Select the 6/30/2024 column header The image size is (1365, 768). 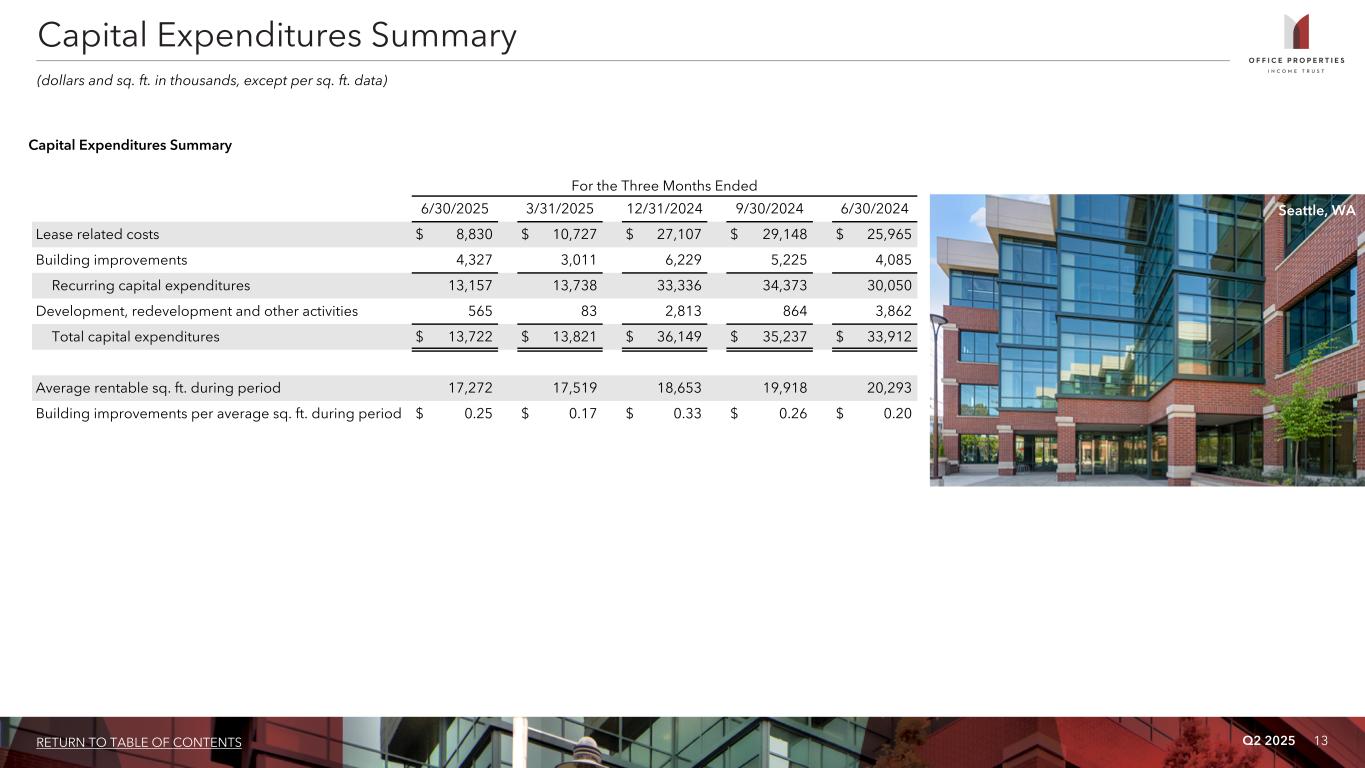click(873, 209)
